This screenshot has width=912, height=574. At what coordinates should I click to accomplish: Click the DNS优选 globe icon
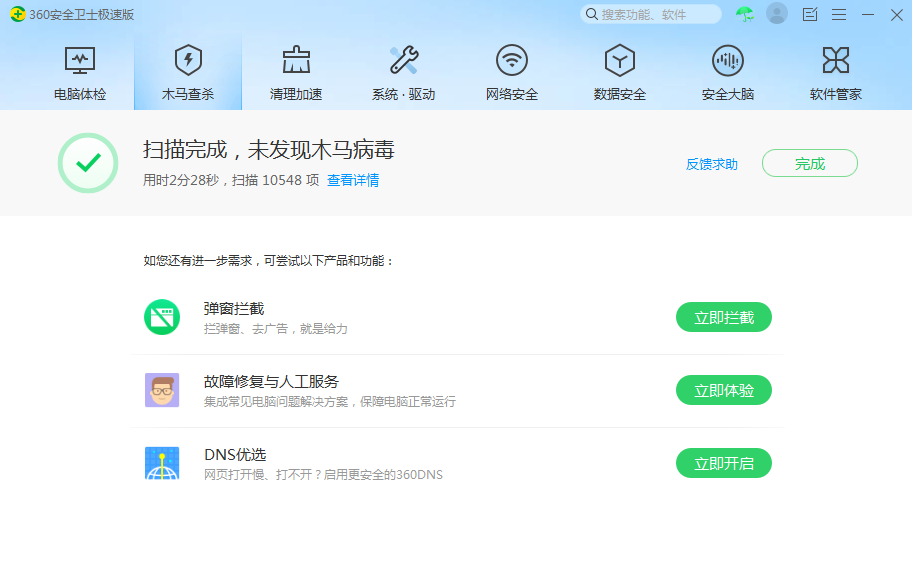[x=162, y=463]
